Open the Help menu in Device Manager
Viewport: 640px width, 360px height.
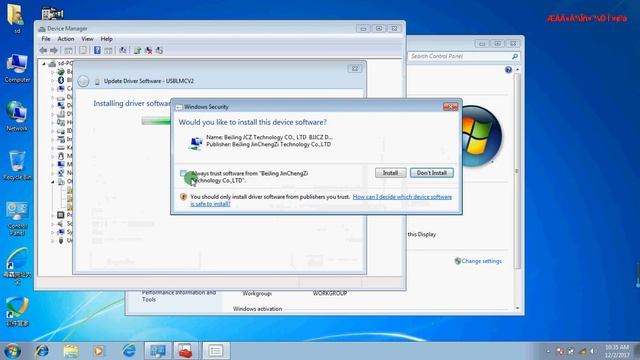[107, 39]
